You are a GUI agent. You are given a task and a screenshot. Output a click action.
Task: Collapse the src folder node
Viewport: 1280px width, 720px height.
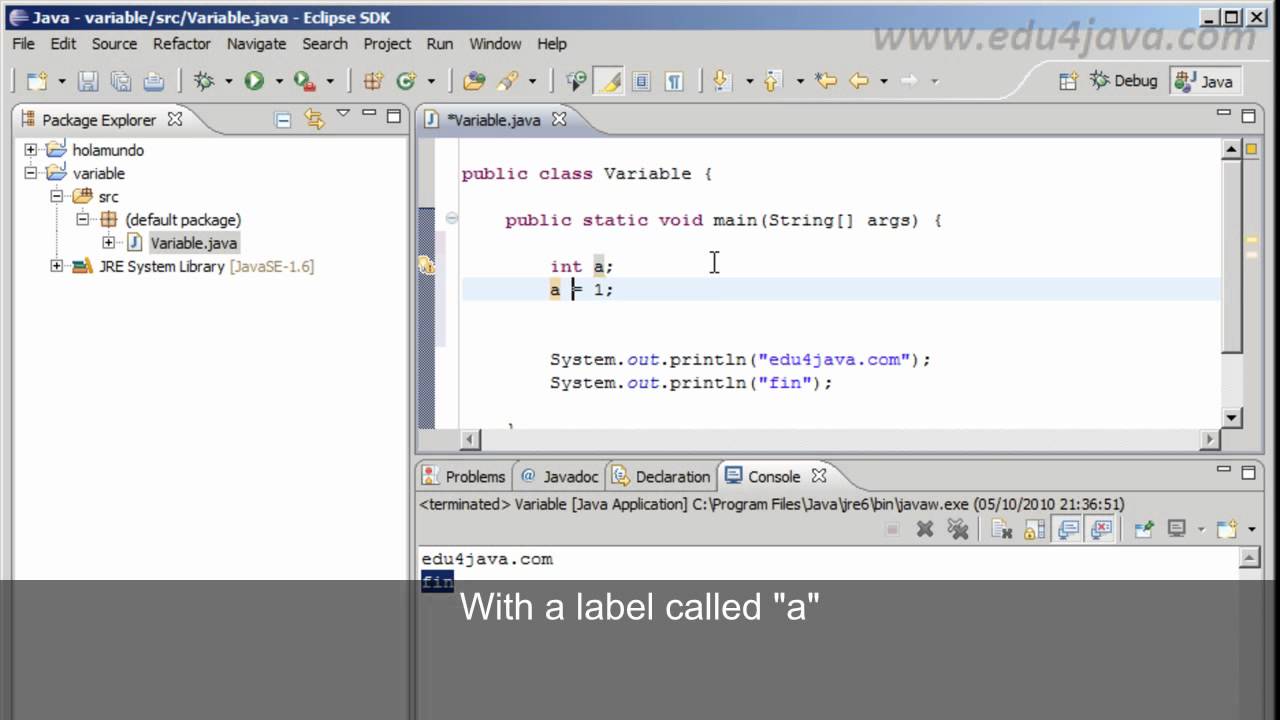[x=57, y=196]
